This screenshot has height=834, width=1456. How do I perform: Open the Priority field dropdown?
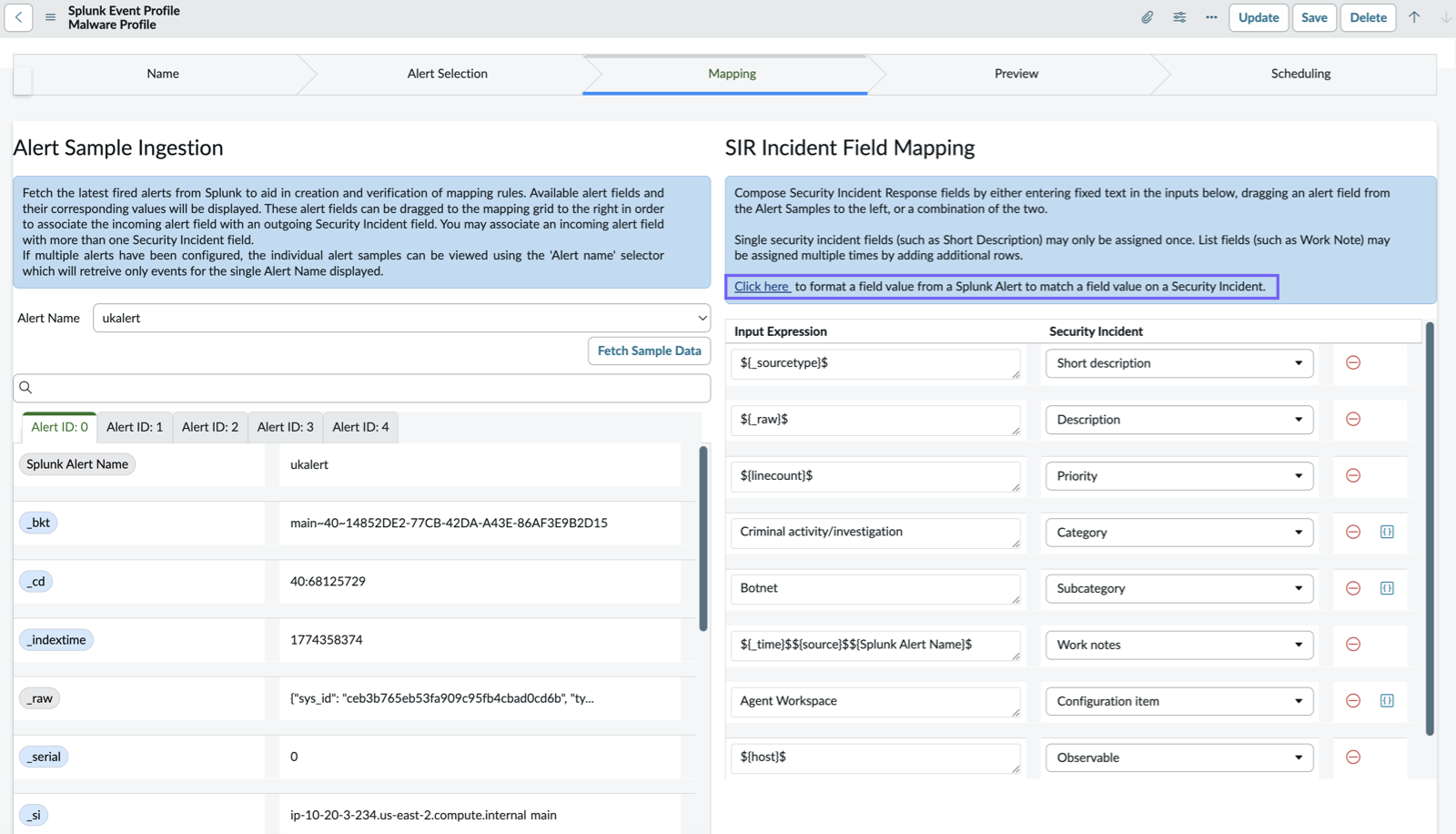[1179, 476]
